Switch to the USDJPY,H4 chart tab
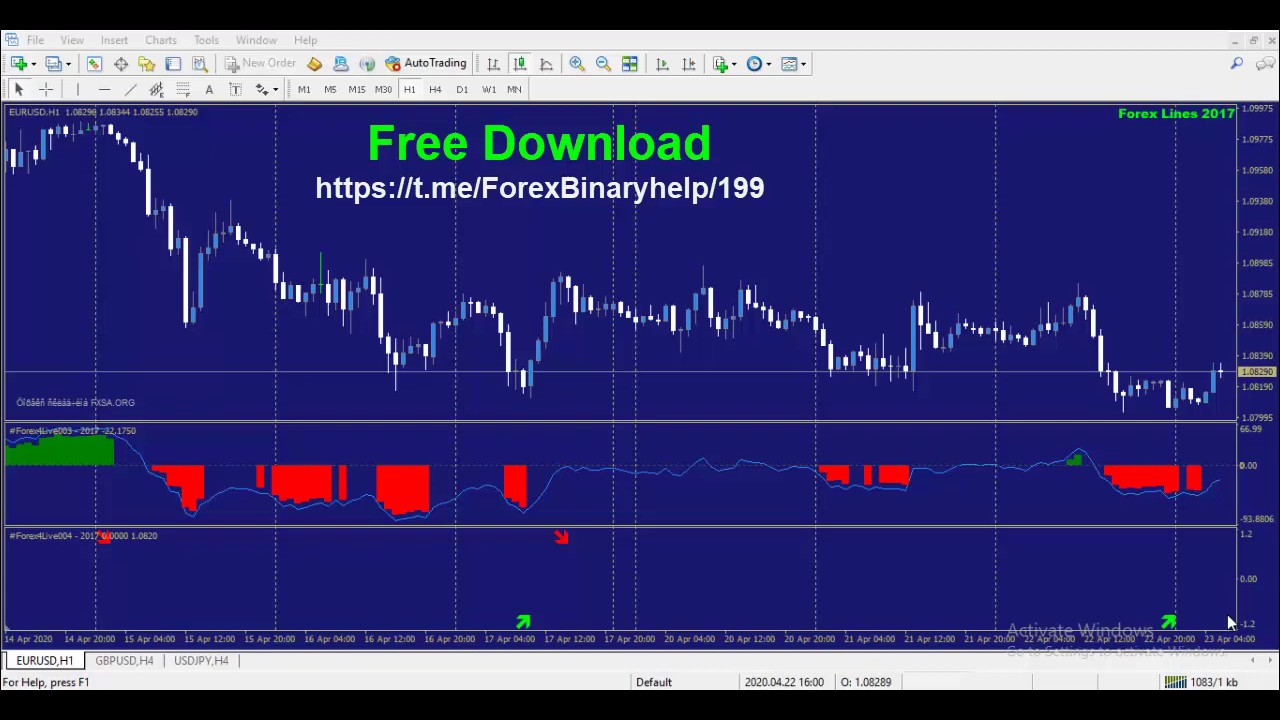Screen dimensions: 1280x720 [x=201, y=661]
